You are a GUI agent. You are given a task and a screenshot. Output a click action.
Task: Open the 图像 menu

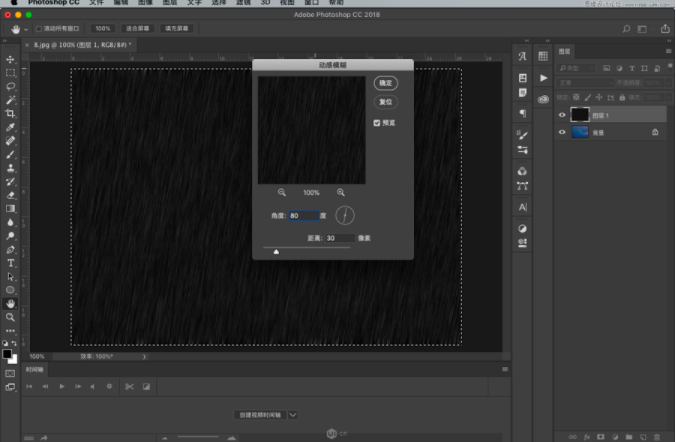tap(143, 3)
